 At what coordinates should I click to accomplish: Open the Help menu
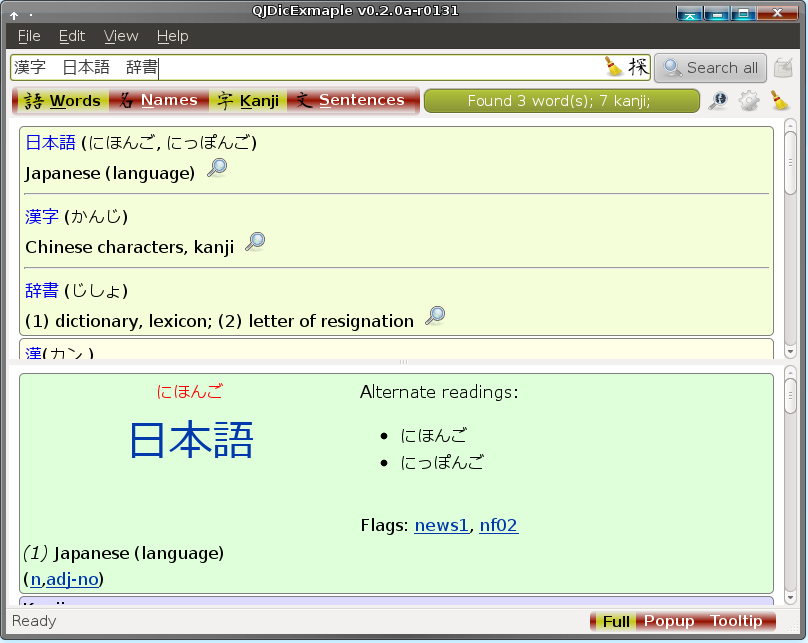click(173, 36)
